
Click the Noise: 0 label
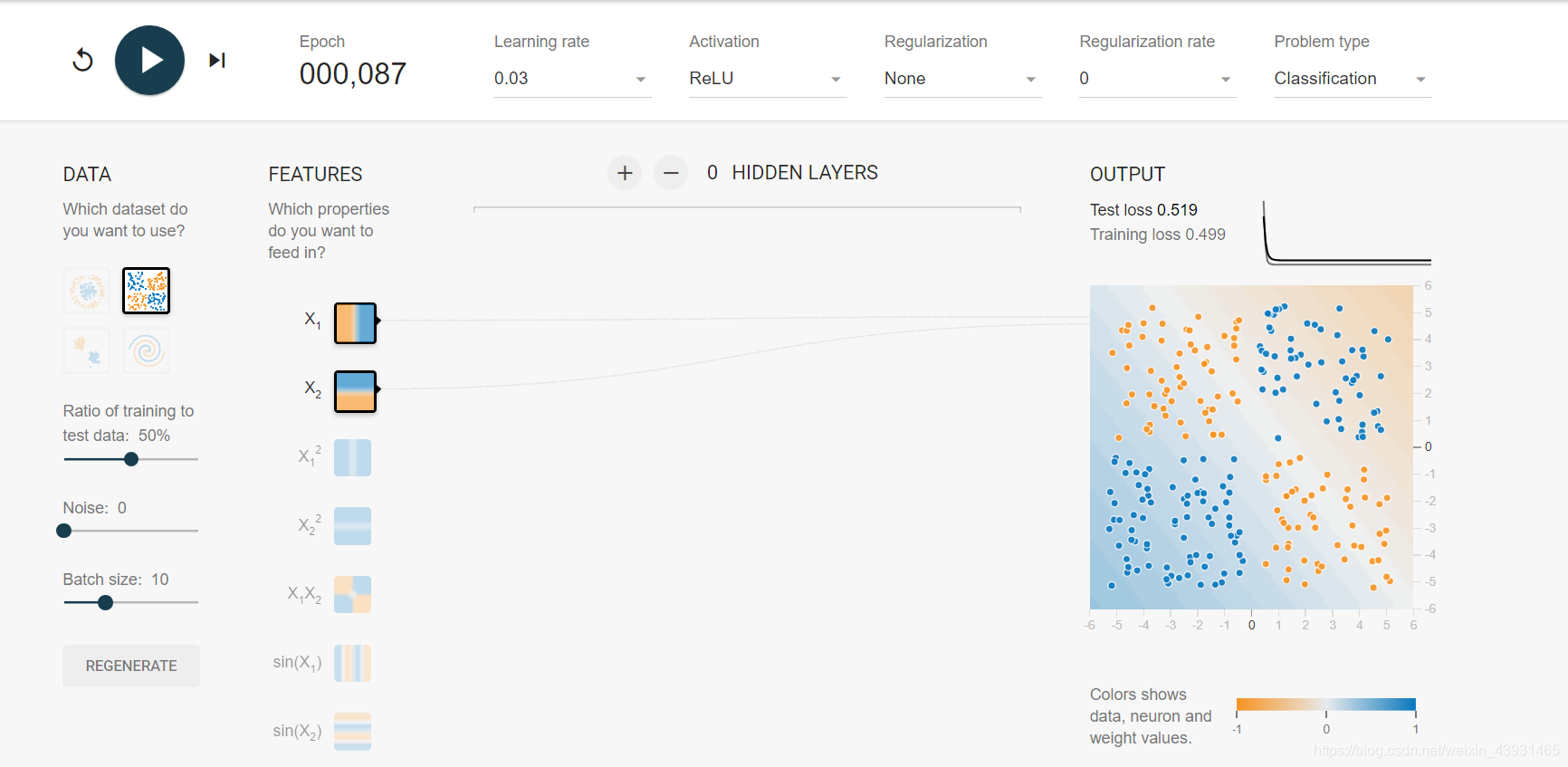(95, 508)
